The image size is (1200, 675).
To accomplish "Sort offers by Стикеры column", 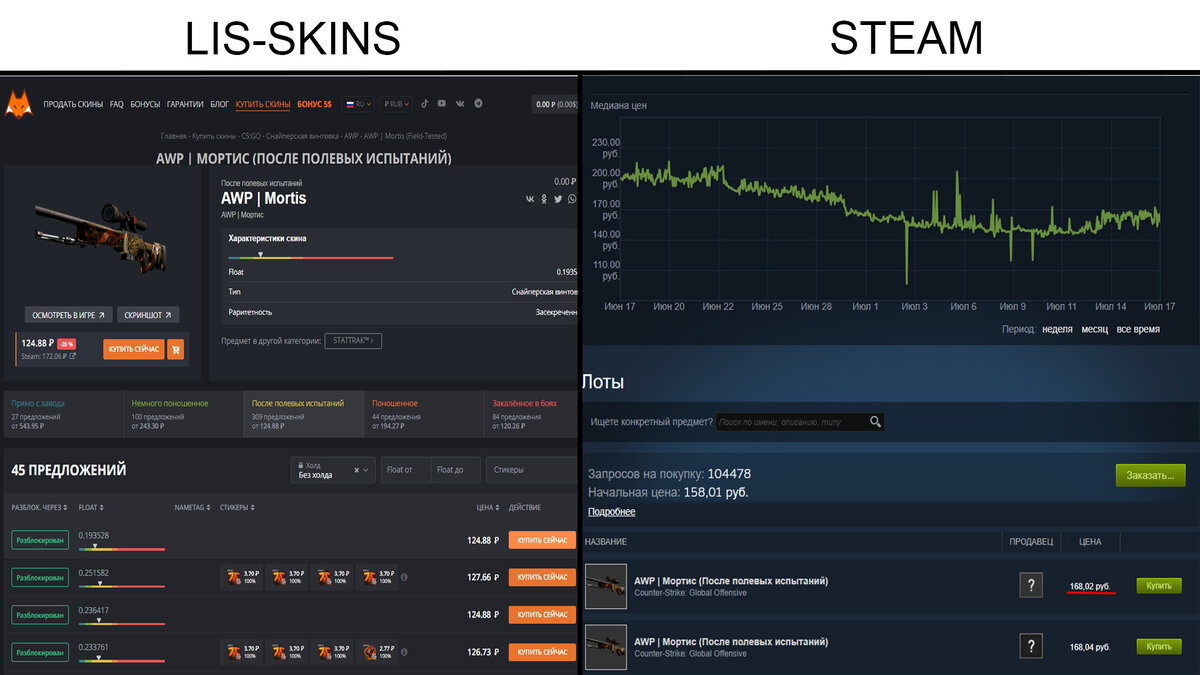I will point(236,508).
